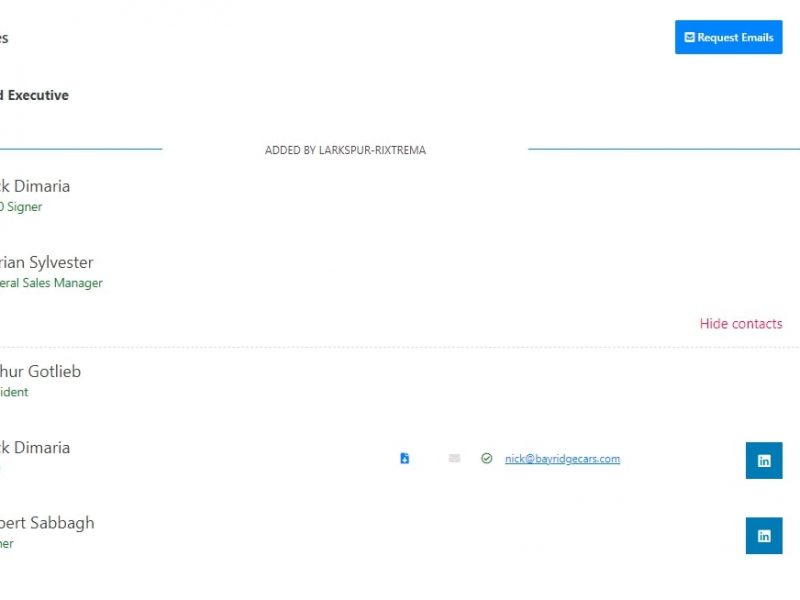Select the Dimaria contact beside the email address
800x600 pixels.
(35, 447)
